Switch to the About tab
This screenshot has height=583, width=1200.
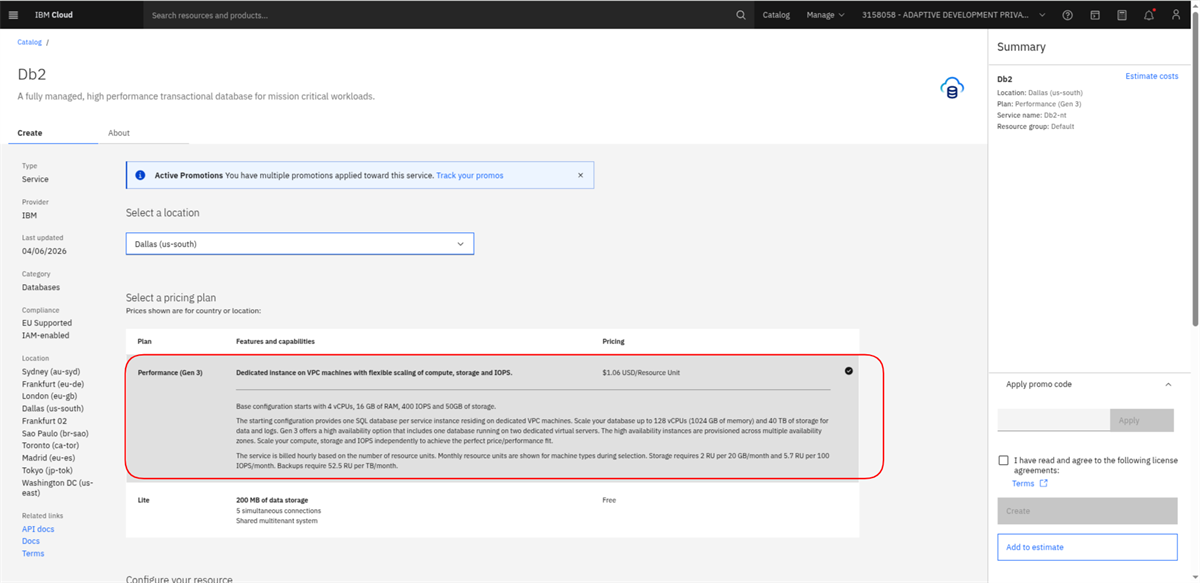[119, 133]
